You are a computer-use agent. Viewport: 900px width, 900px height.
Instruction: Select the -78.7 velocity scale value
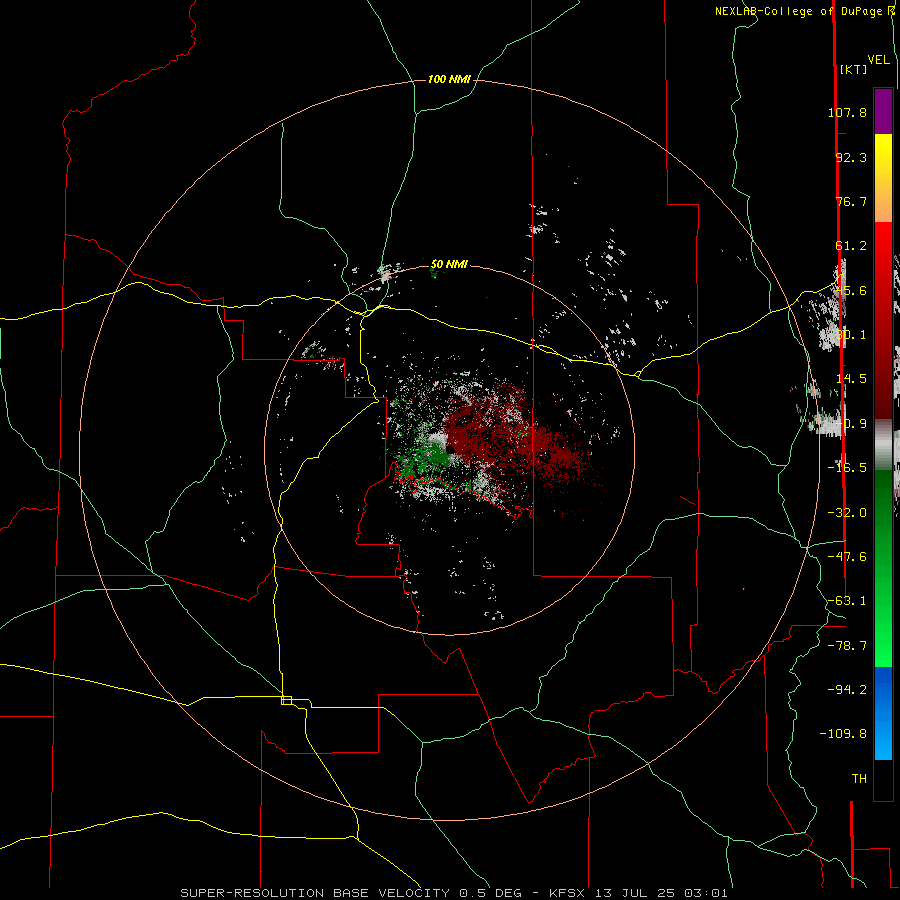(847, 646)
